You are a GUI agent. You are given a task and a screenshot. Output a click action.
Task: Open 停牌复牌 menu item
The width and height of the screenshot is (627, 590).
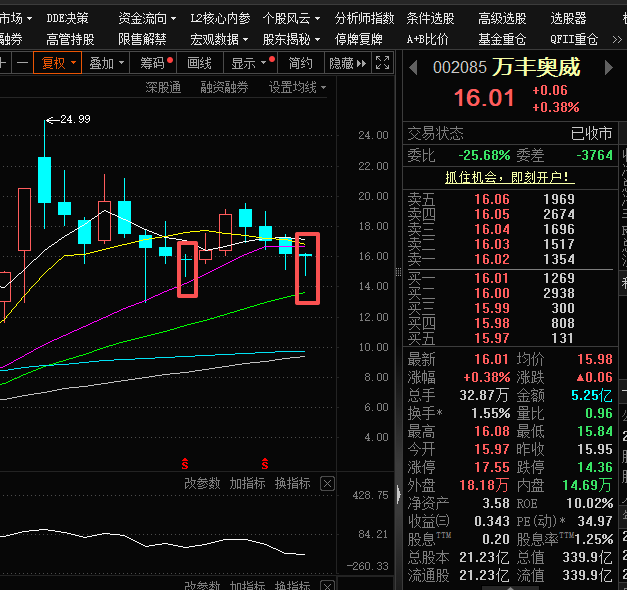click(x=358, y=40)
